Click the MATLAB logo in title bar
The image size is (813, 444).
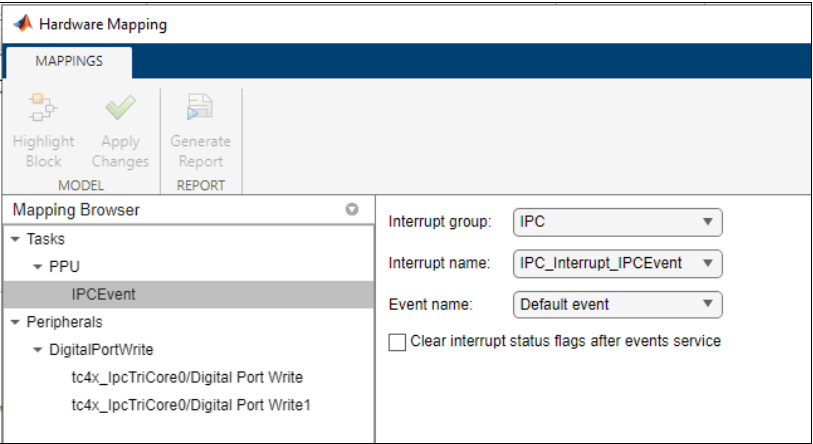(21, 24)
